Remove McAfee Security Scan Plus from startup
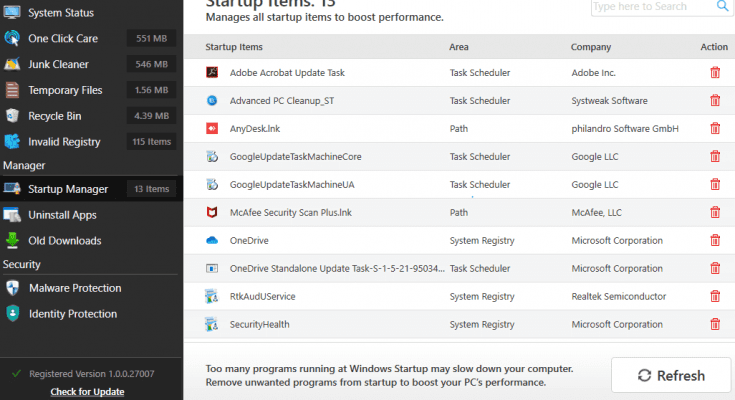 pyautogui.click(x=714, y=213)
